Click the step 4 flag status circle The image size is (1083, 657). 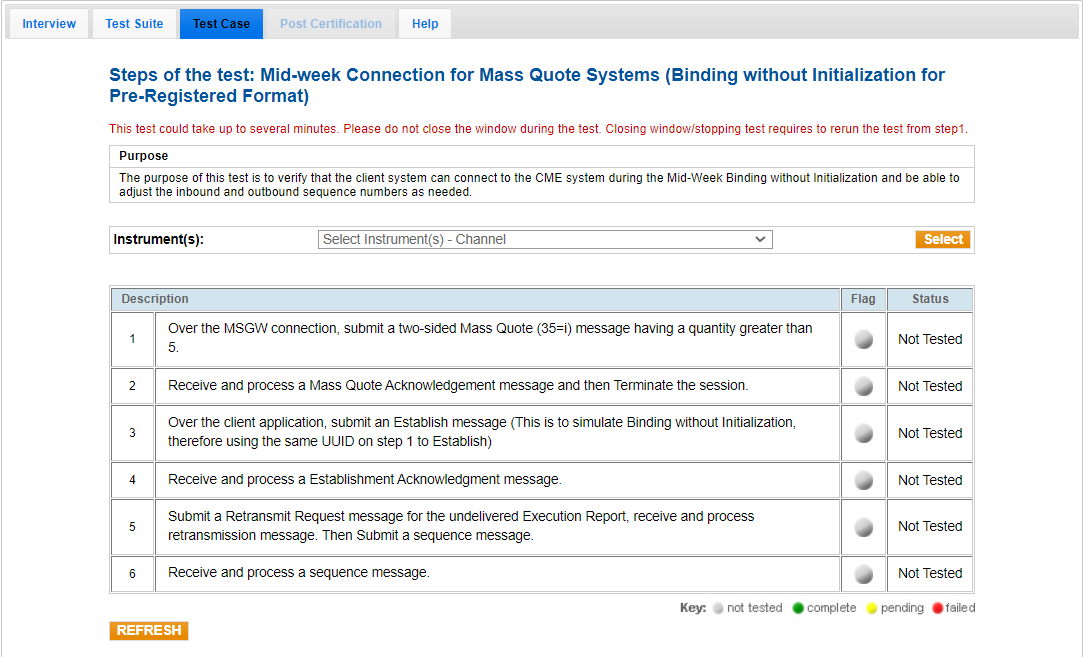[x=864, y=480]
